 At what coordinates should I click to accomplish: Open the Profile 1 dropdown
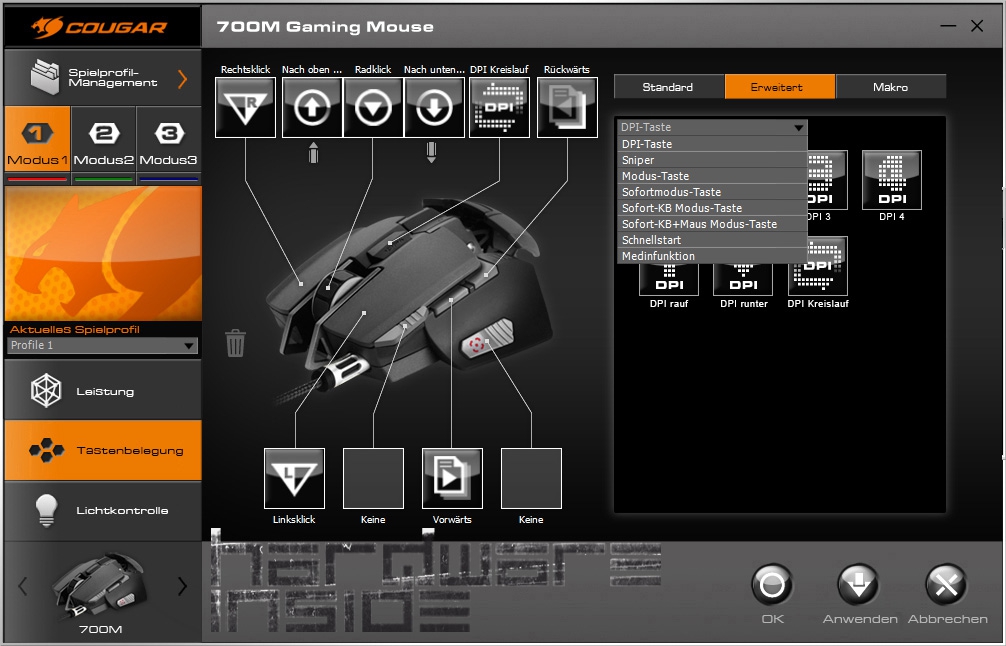(102, 346)
